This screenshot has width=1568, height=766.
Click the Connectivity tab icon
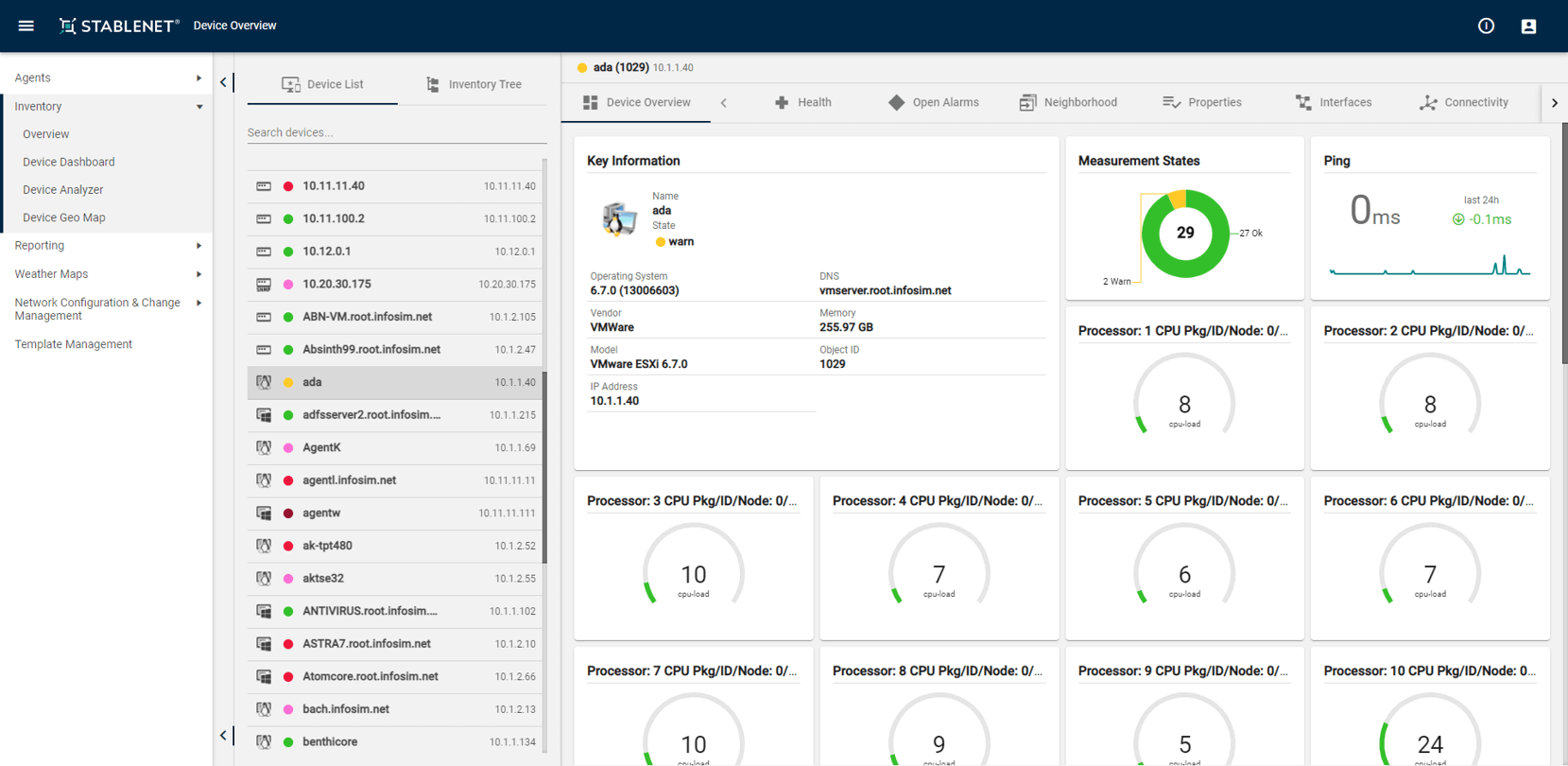click(x=1428, y=102)
